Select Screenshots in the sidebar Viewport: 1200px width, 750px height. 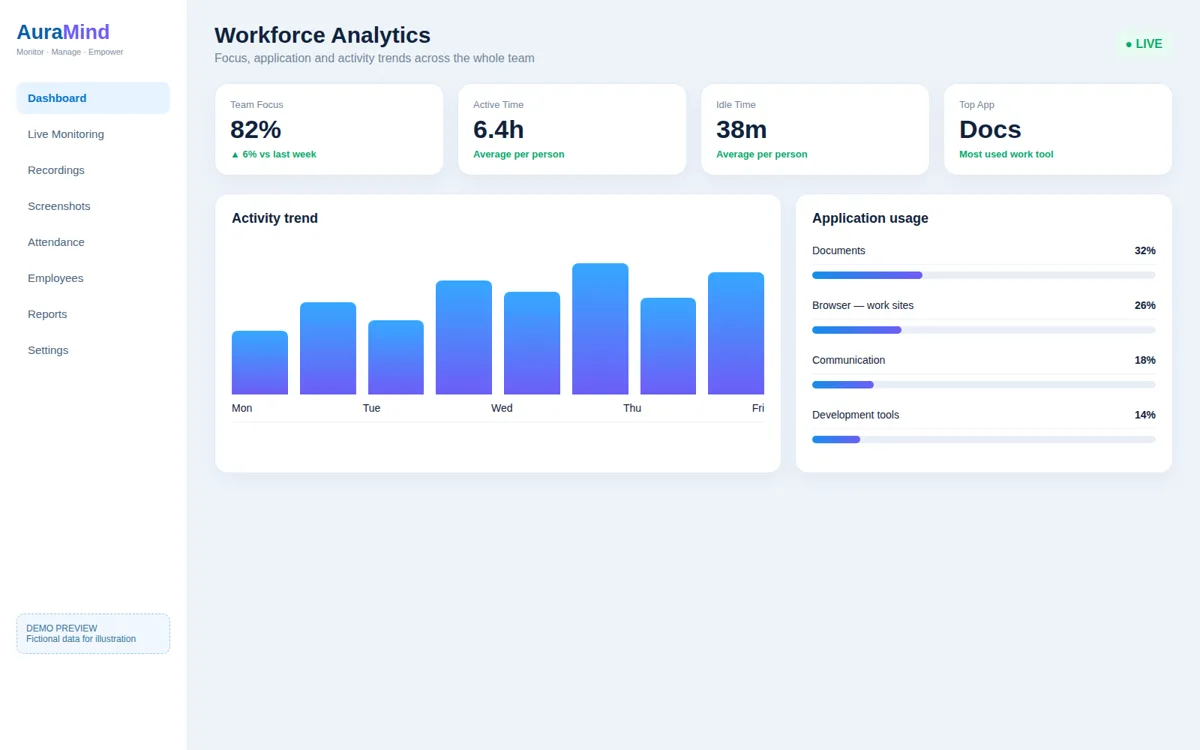tap(93, 206)
